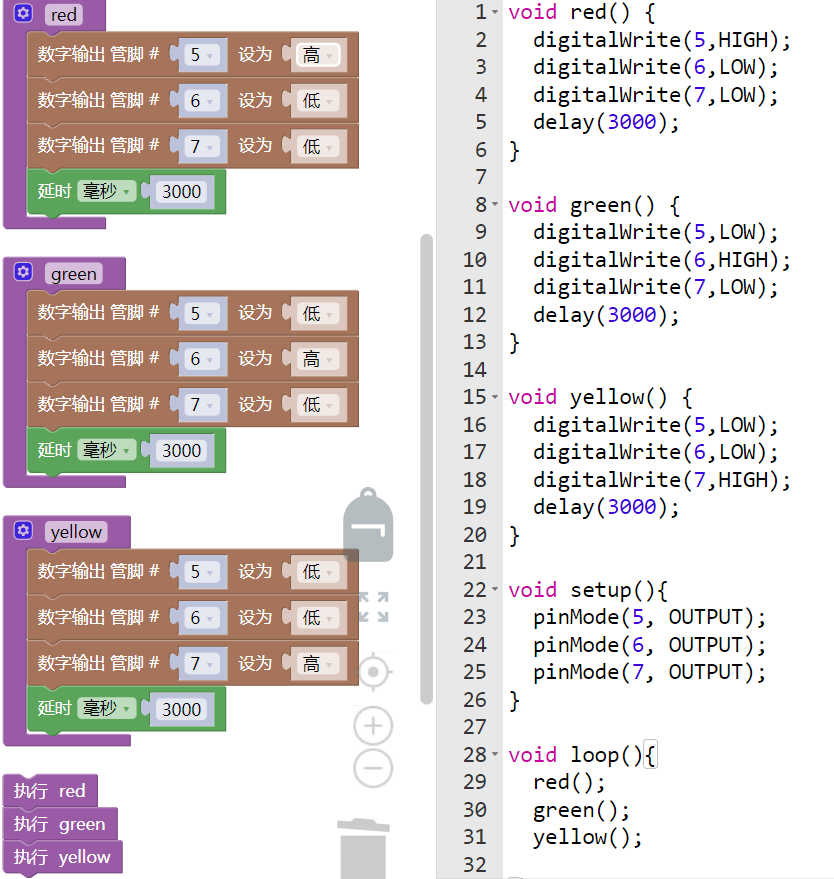The width and height of the screenshot is (834, 879).
Task: Open the backpack storage icon
Action: [368, 525]
